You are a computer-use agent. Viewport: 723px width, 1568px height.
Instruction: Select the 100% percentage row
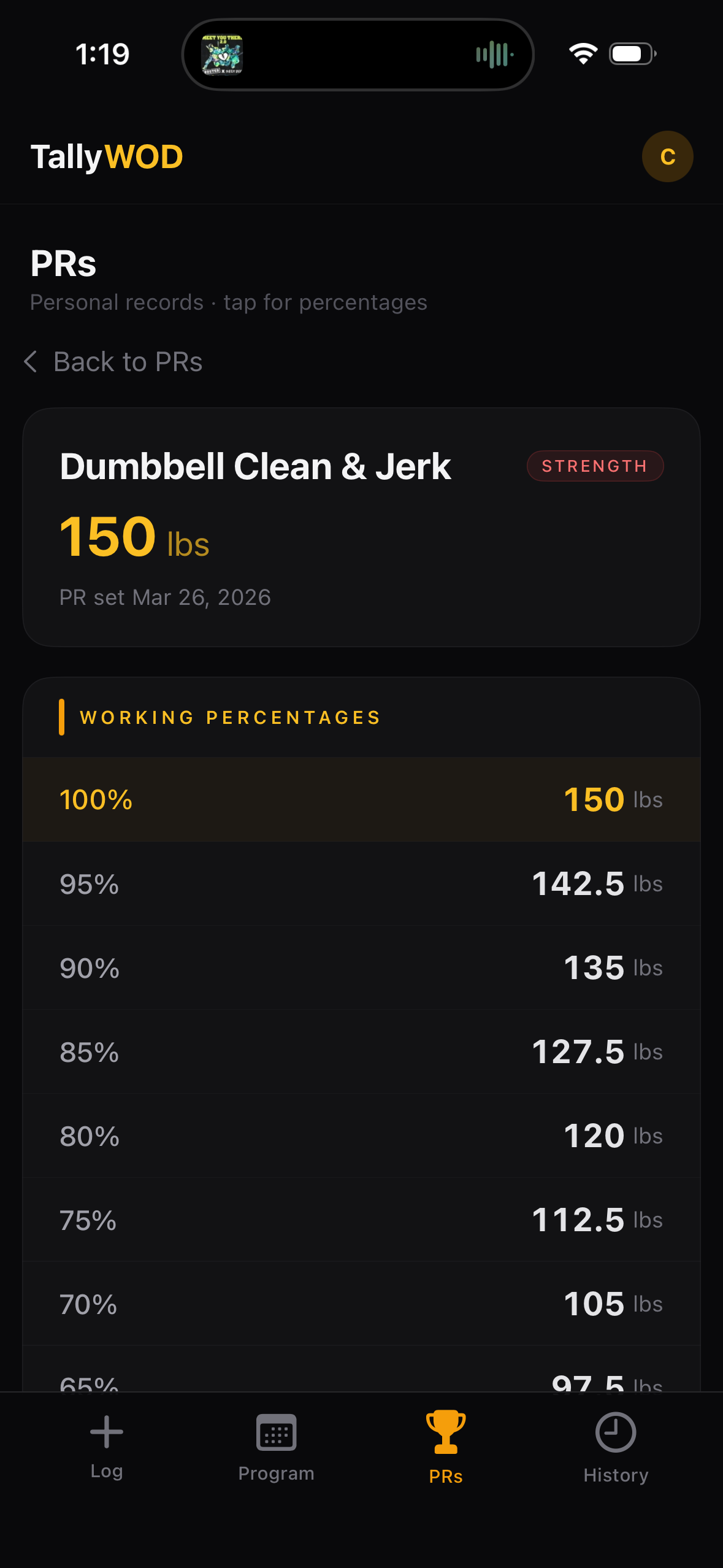[361, 799]
